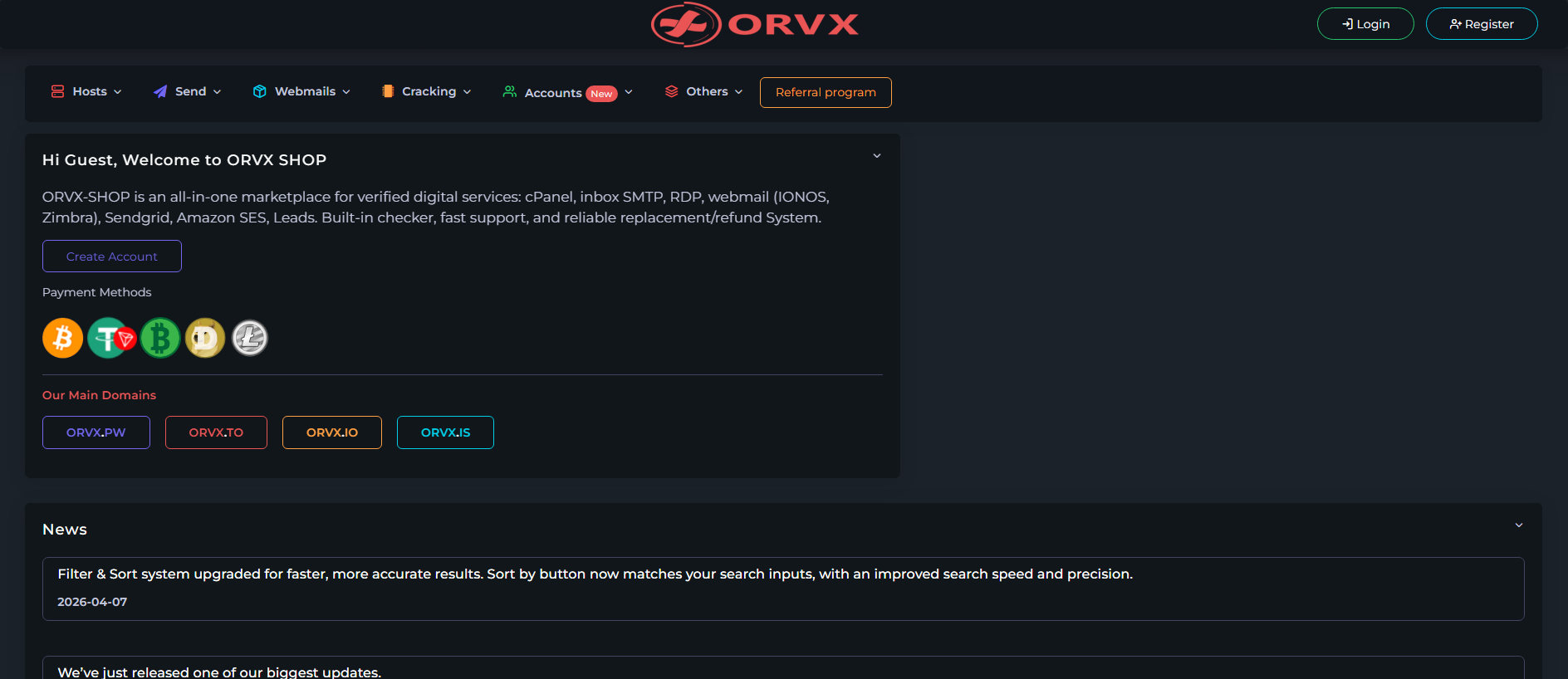Visit the ORVX.TO domain link
1568x679 pixels.
[x=216, y=432]
